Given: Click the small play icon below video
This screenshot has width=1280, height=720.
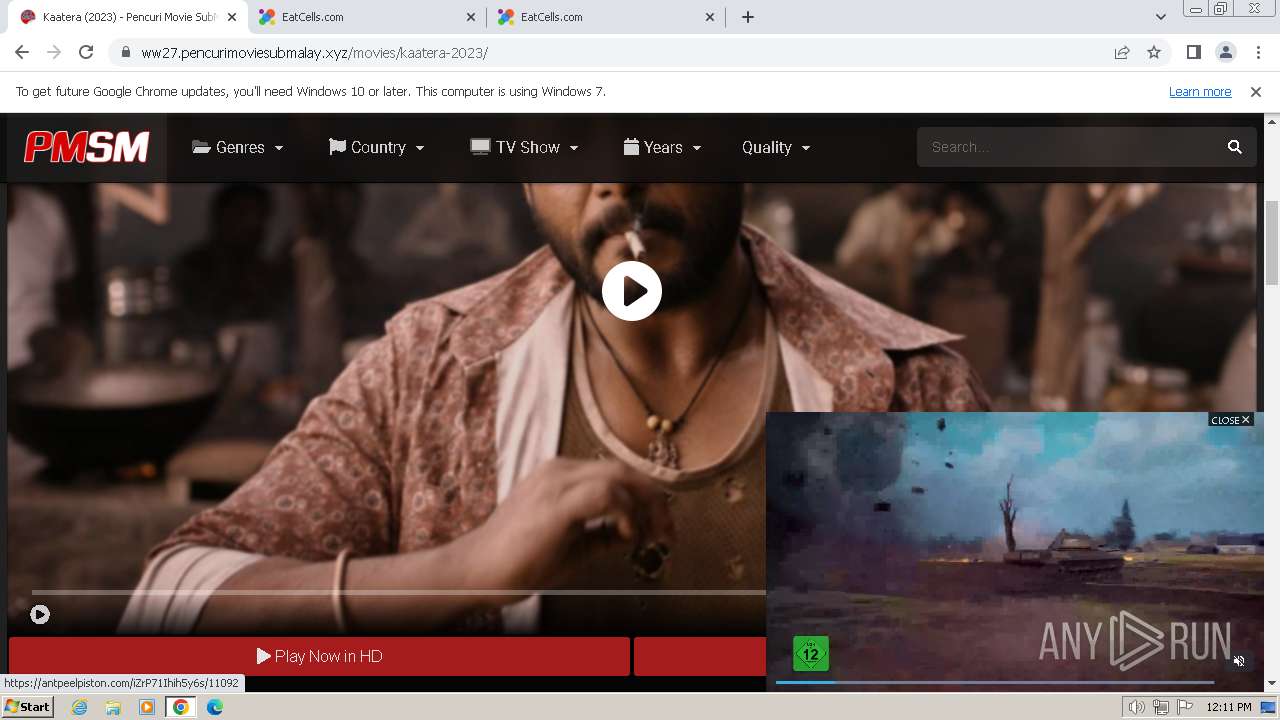Looking at the screenshot, I should (x=40, y=615).
